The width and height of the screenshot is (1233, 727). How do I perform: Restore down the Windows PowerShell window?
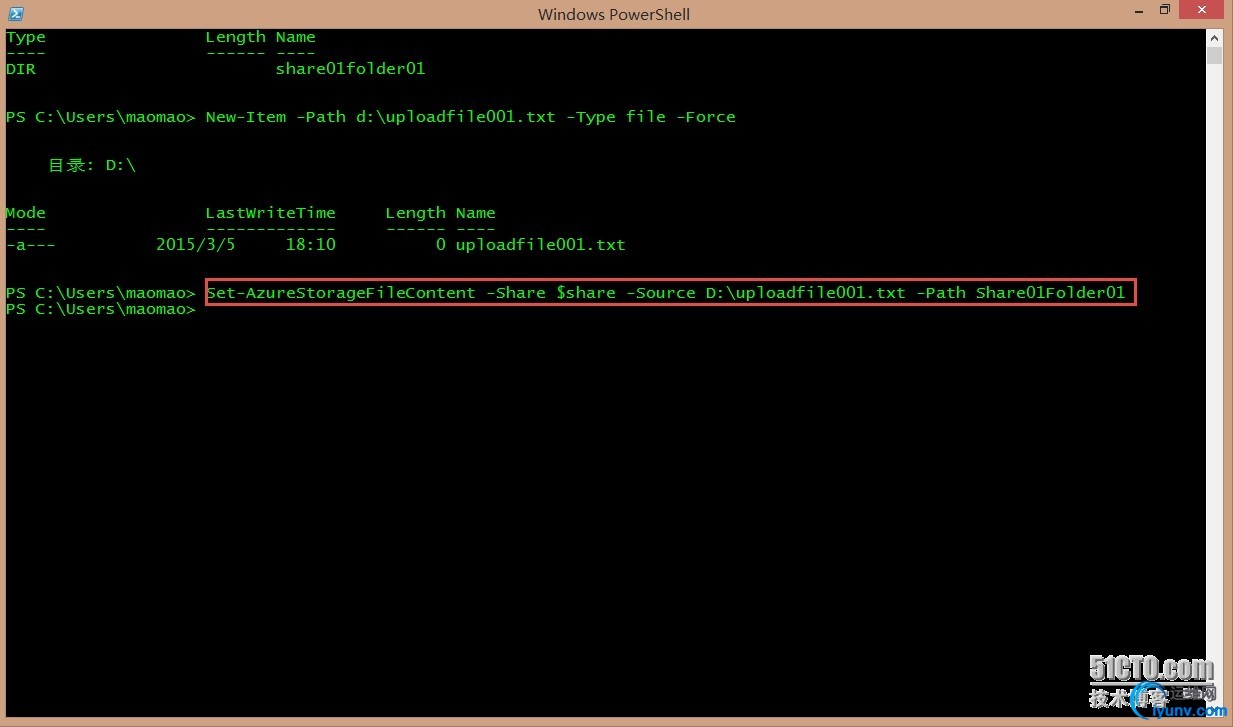(1164, 10)
